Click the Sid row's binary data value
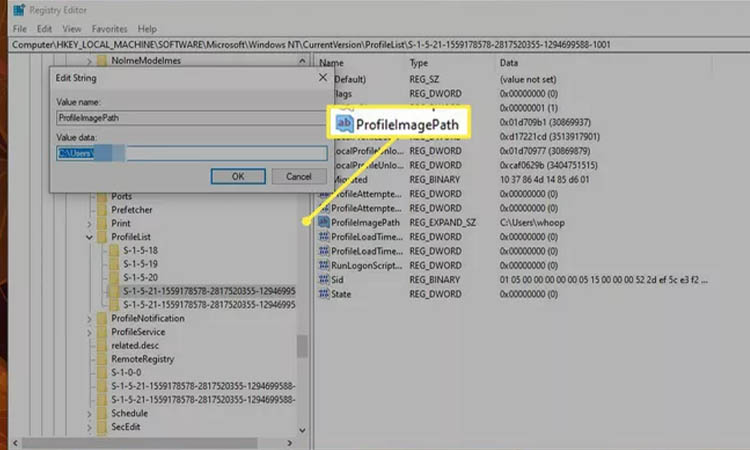 pyautogui.click(x=604, y=280)
